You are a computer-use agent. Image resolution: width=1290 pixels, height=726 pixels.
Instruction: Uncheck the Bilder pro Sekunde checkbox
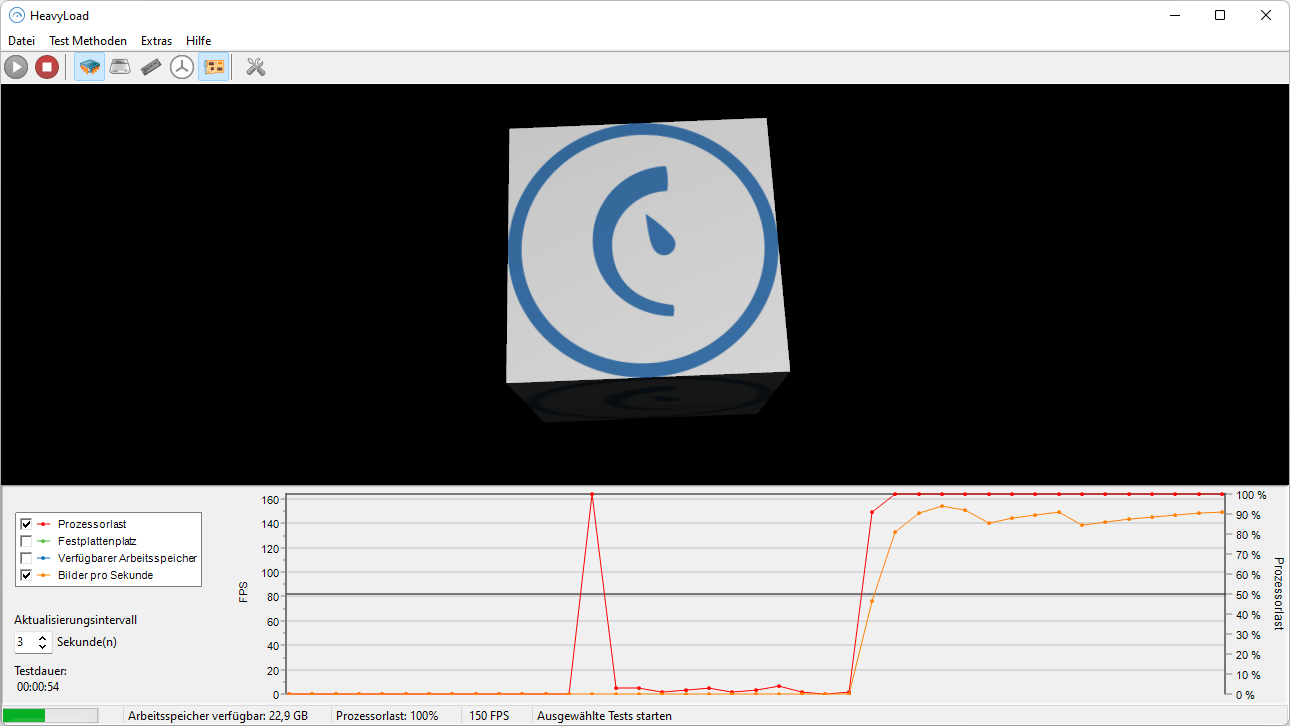26,575
